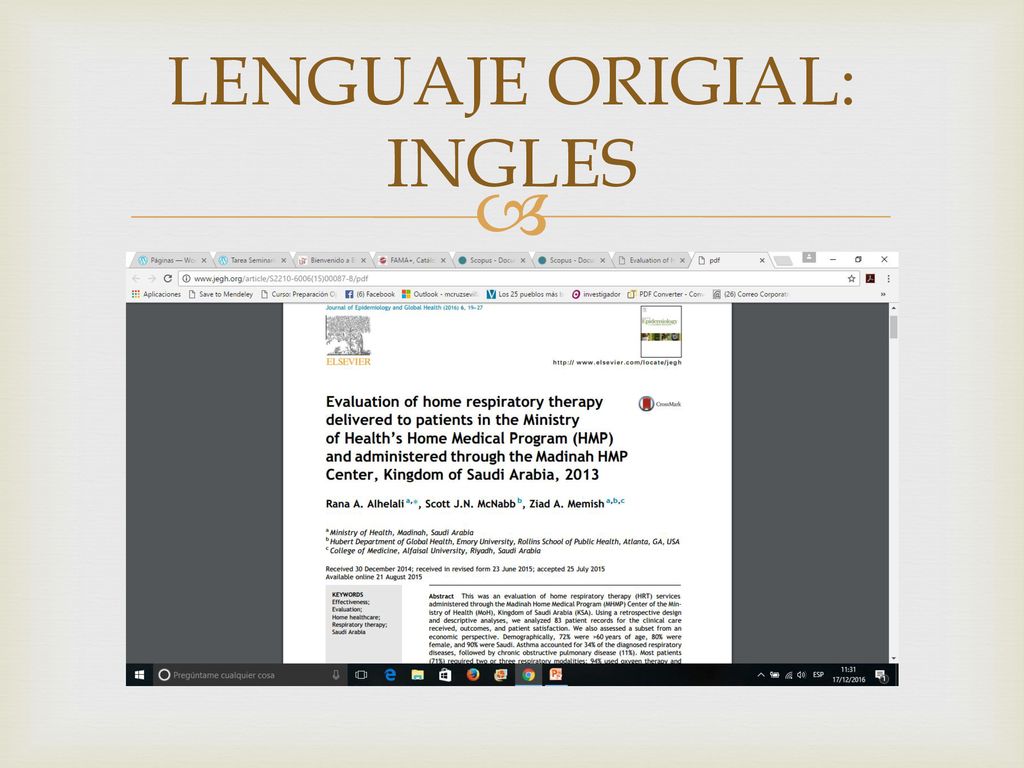
Task: Show hidden system tray icons
Action: coord(761,675)
